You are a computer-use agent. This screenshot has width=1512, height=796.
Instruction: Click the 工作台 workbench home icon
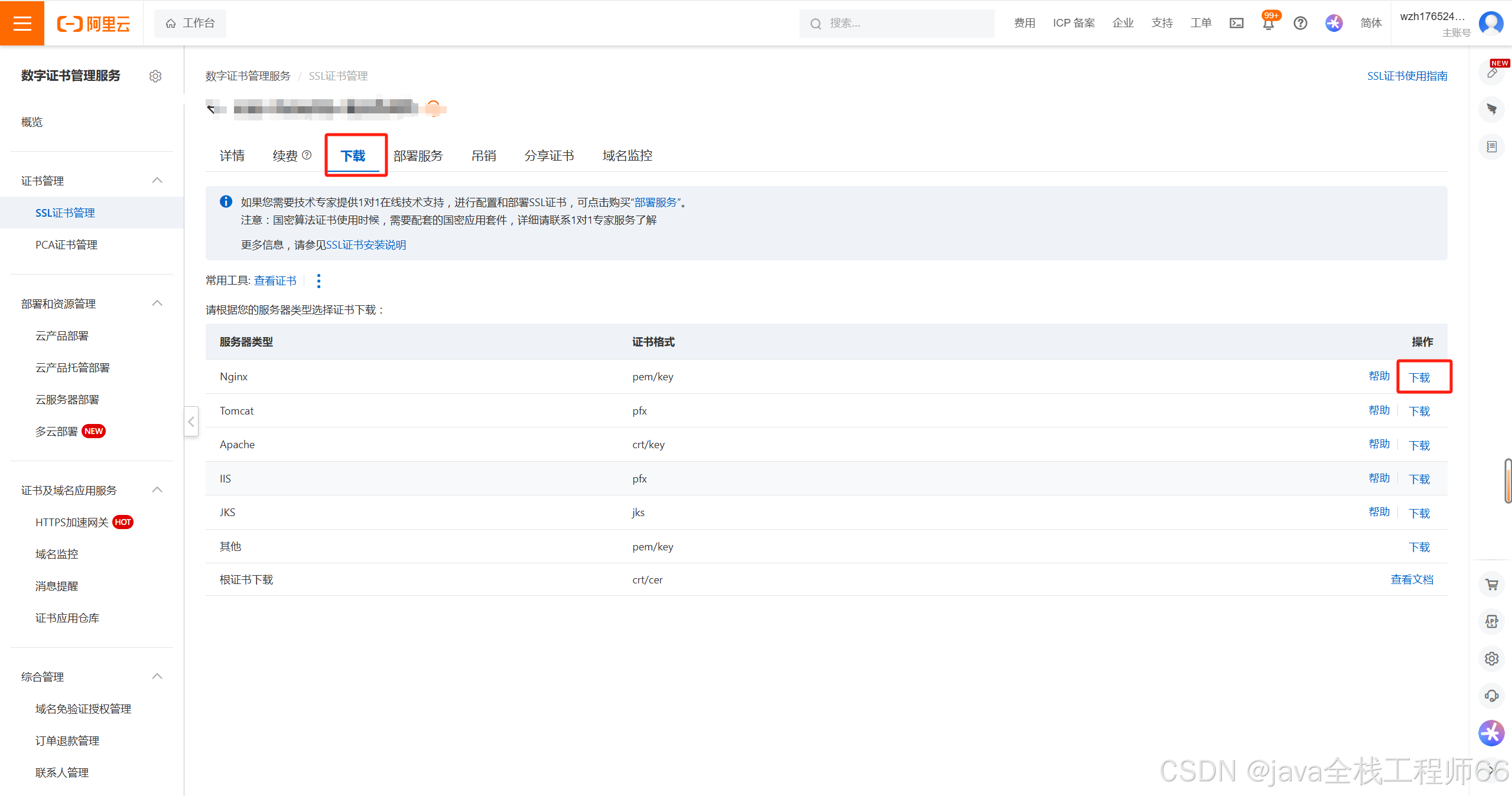pyautogui.click(x=190, y=23)
